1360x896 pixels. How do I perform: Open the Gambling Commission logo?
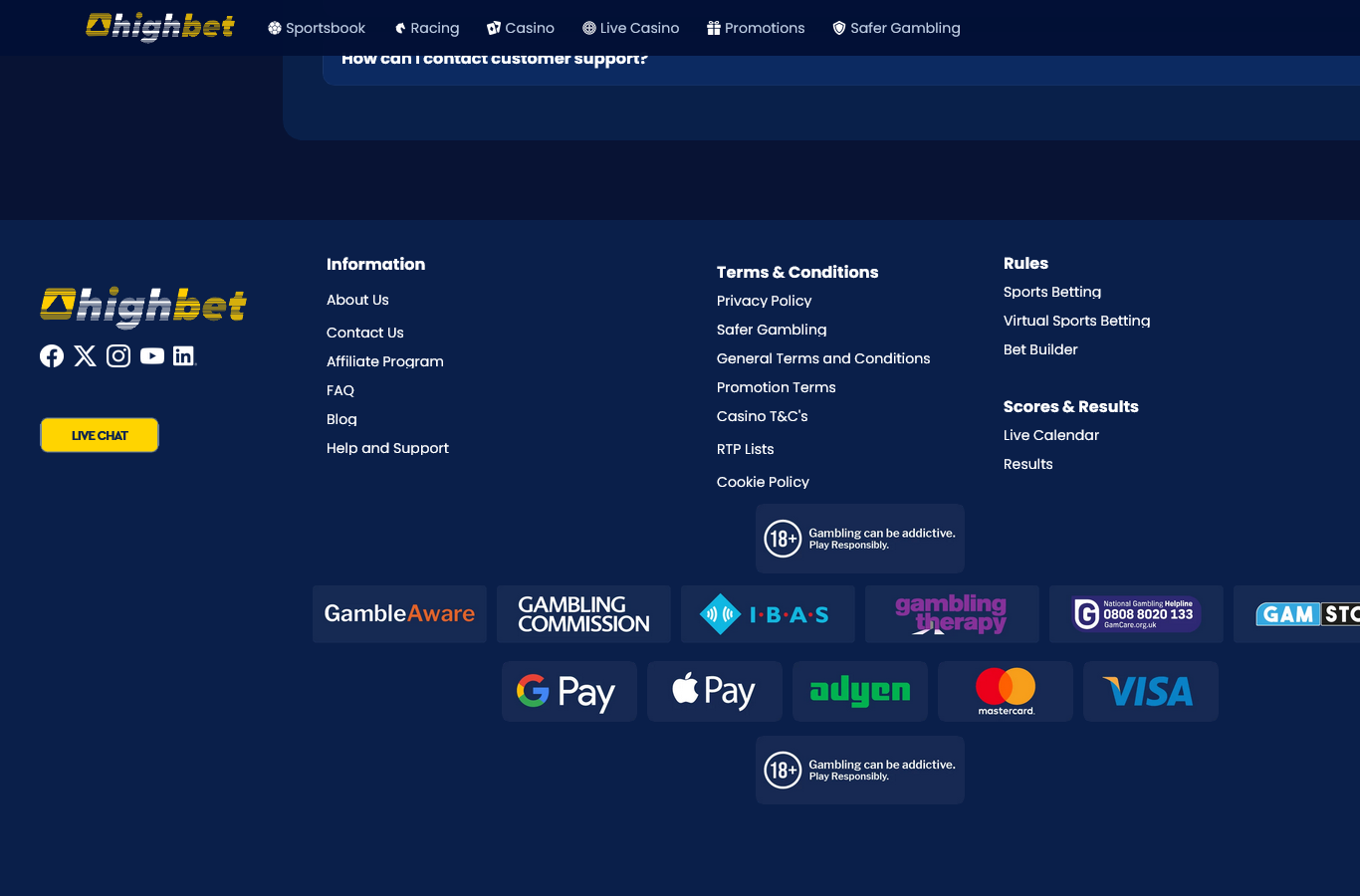click(x=583, y=614)
